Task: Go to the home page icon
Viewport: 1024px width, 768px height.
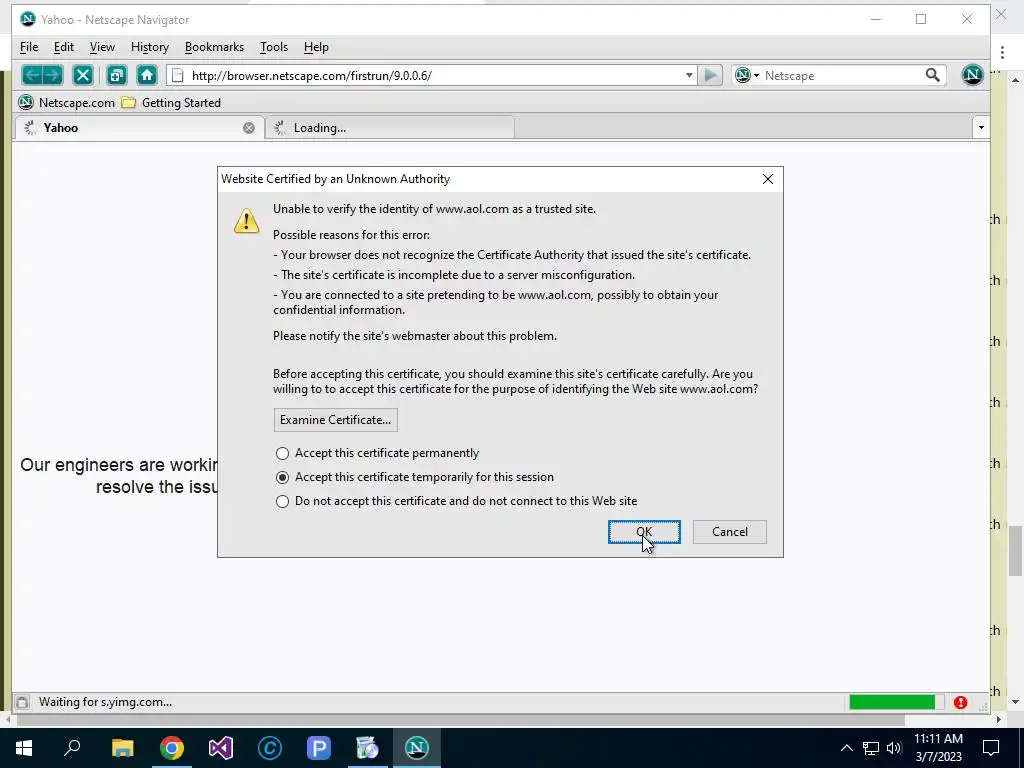Action: click(x=147, y=75)
